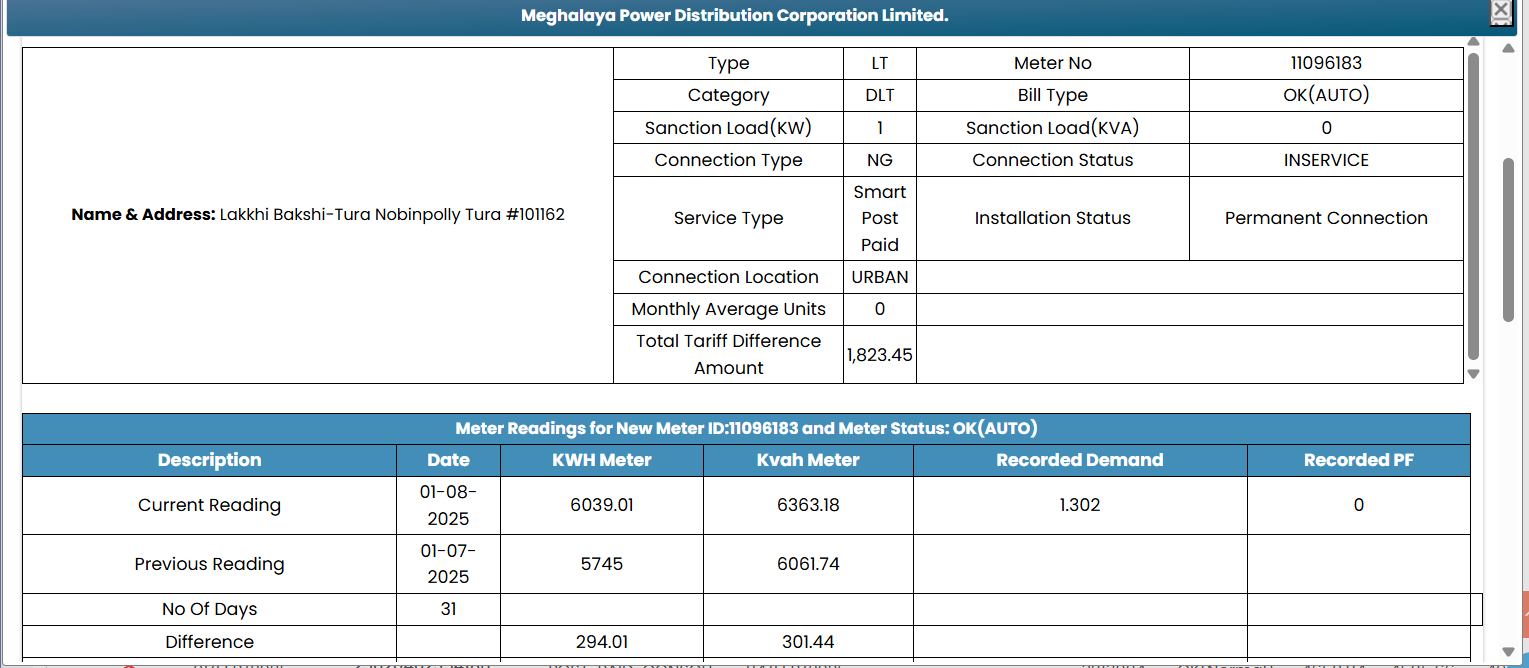The image size is (1529, 668).
Task: Select the Meter No value 11096183
Action: 1326,63
